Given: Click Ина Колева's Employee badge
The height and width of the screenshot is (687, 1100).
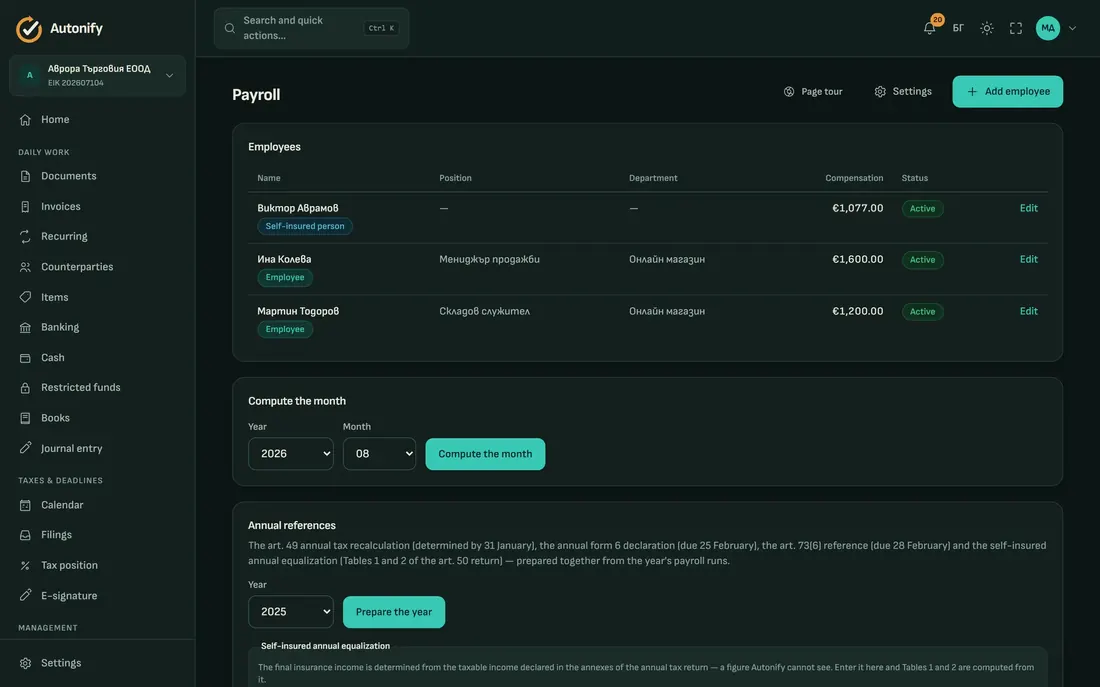Looking at the screenshot, I should coord(285,277).
